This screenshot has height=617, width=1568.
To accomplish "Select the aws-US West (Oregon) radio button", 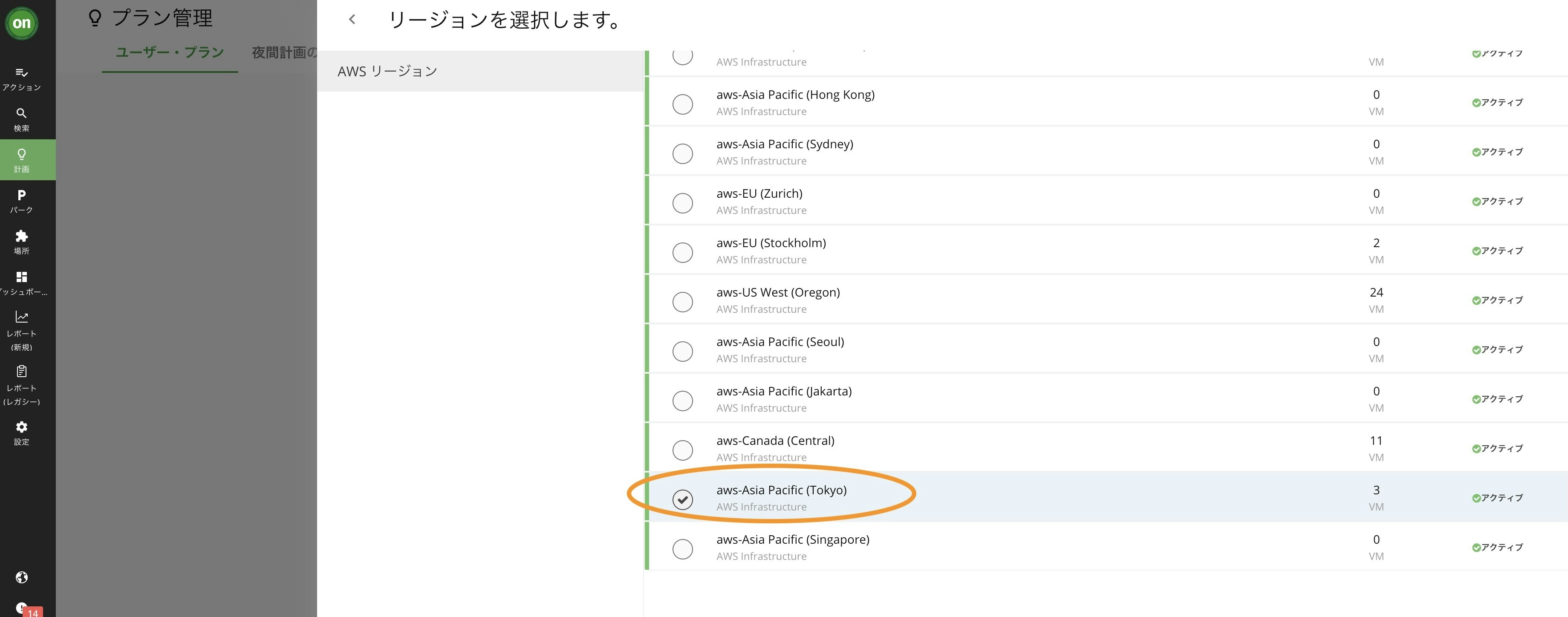I will (682, 302).
